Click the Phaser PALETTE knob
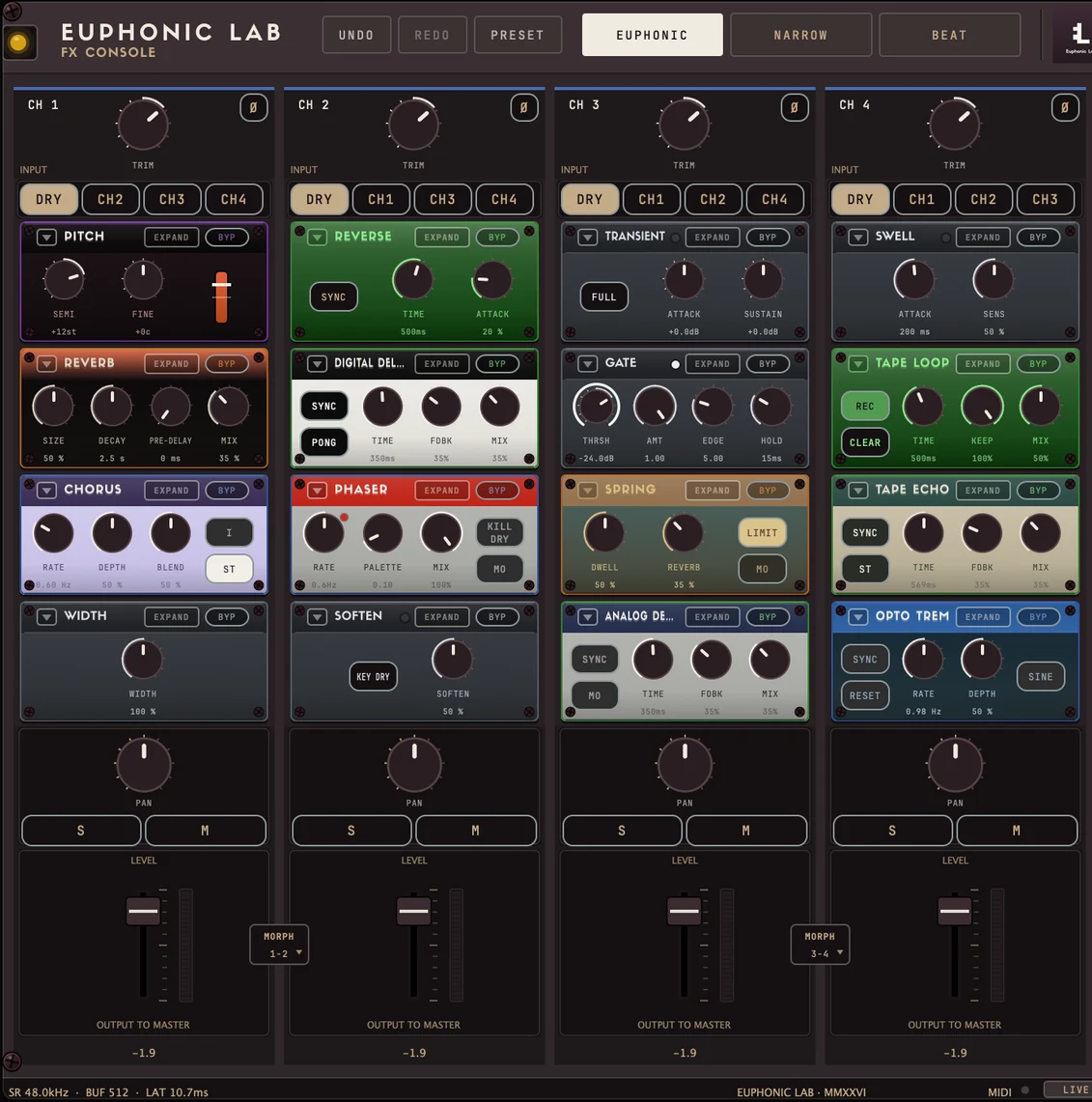This screenshot has width=1092, height=1102. coord(382,533)
